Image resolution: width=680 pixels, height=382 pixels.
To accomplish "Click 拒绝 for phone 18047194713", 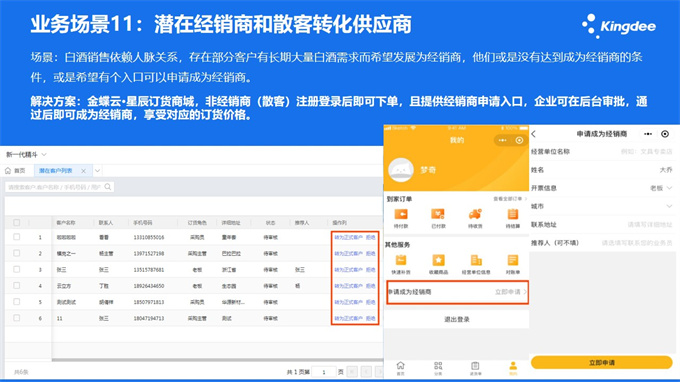I will pos(371,318).
